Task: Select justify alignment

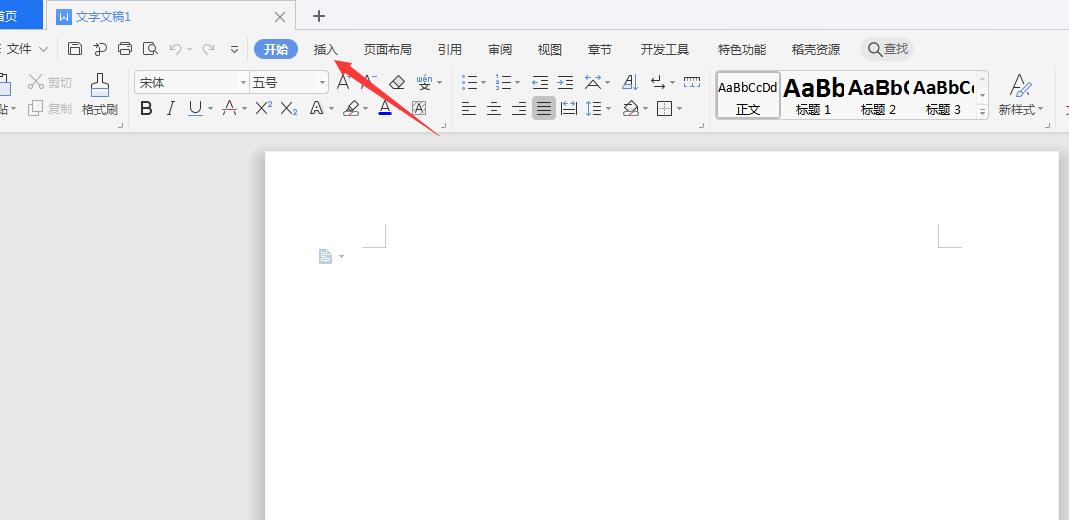Action: [x=543, y=108]
